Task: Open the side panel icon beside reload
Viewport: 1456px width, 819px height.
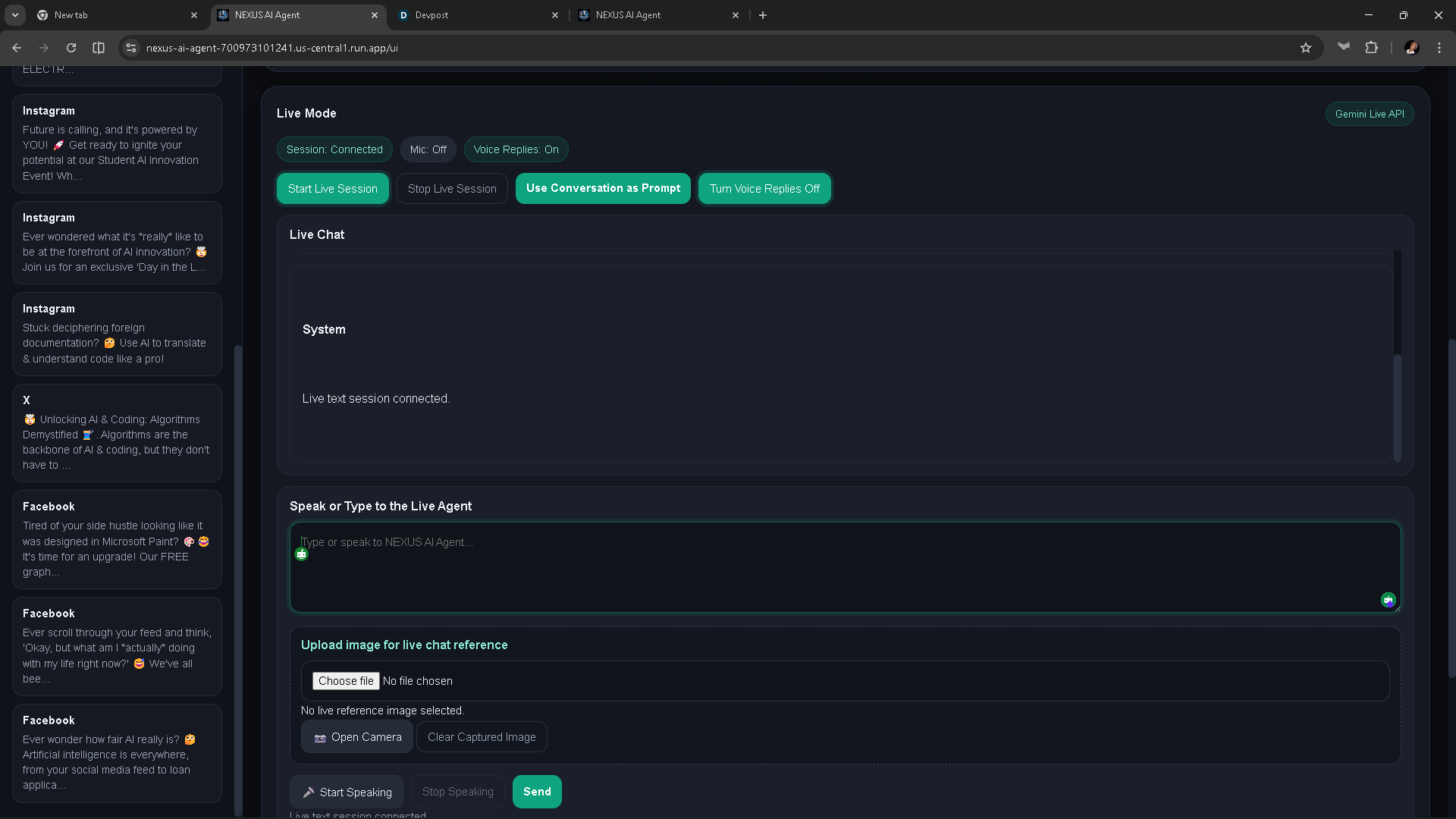Action: click(x=99, y=48)
